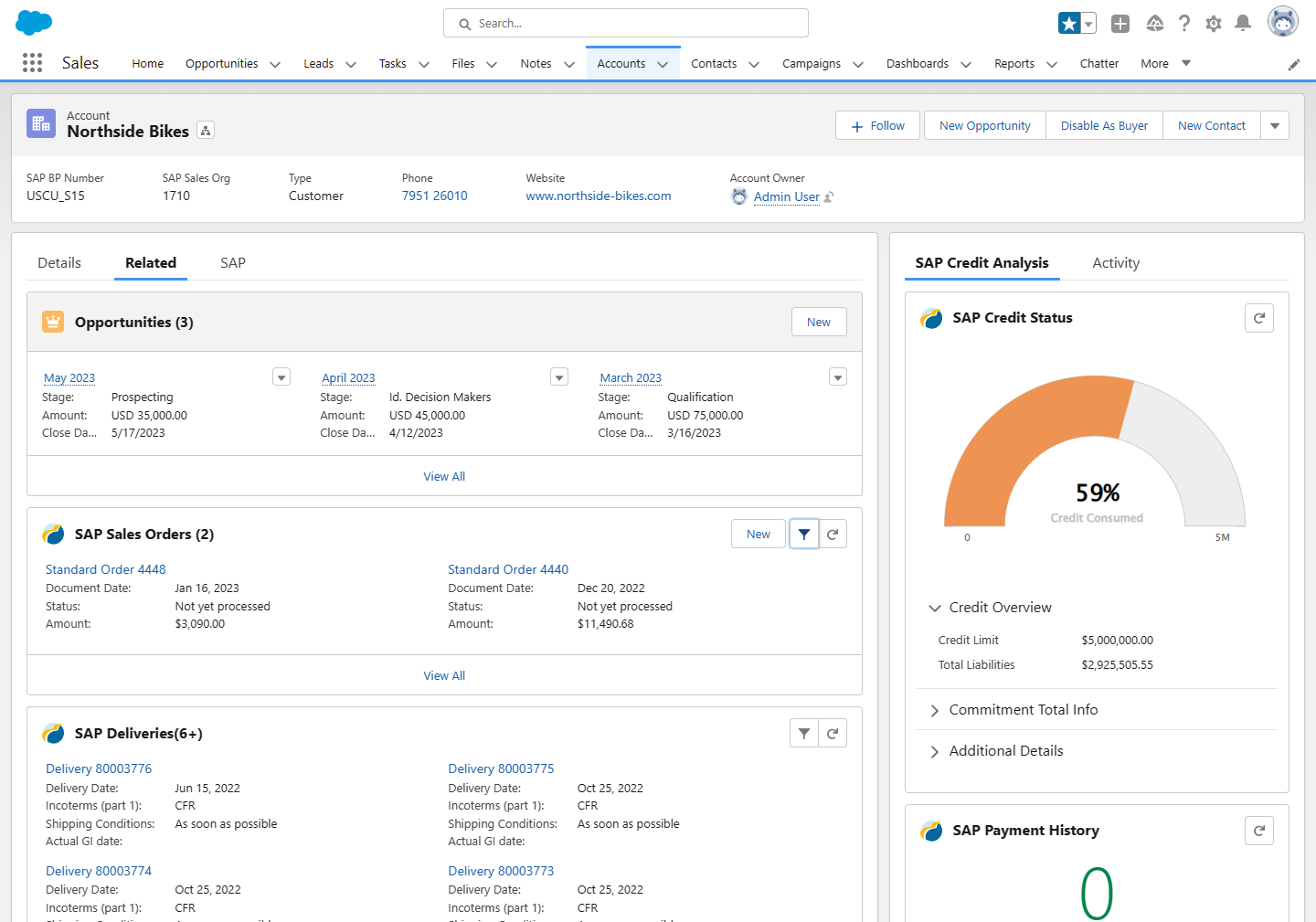Refresh the SAP Credit Status card
Viewport: 1316px width, 922px height.
click(x=1259, y=318)
